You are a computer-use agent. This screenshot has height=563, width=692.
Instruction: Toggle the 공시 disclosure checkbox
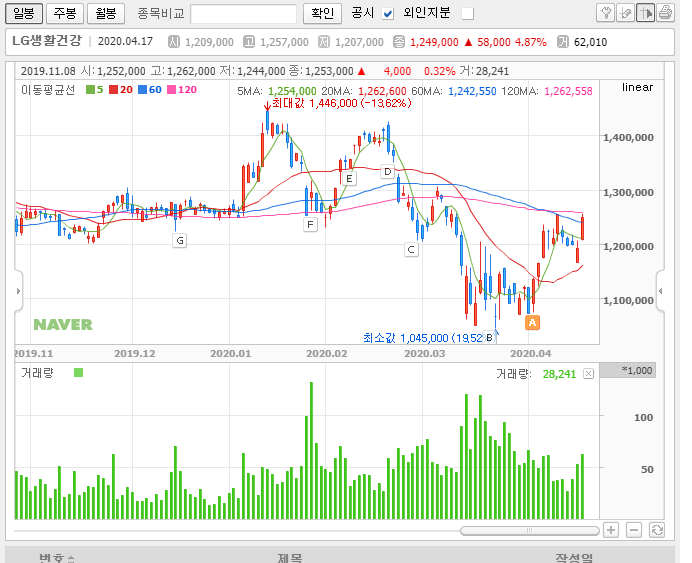[388, 14]
